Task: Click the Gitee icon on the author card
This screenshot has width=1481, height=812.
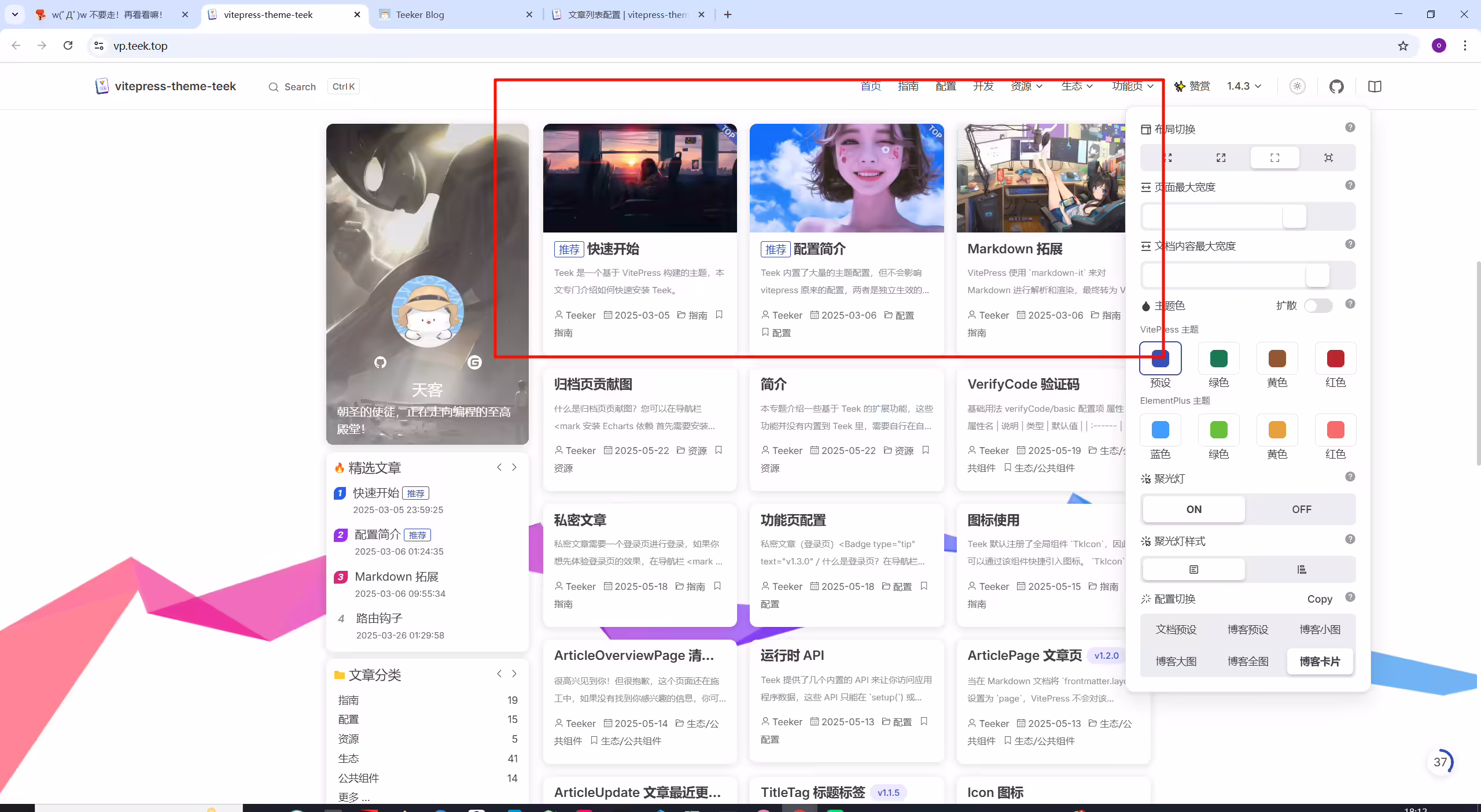Action: 474,363
